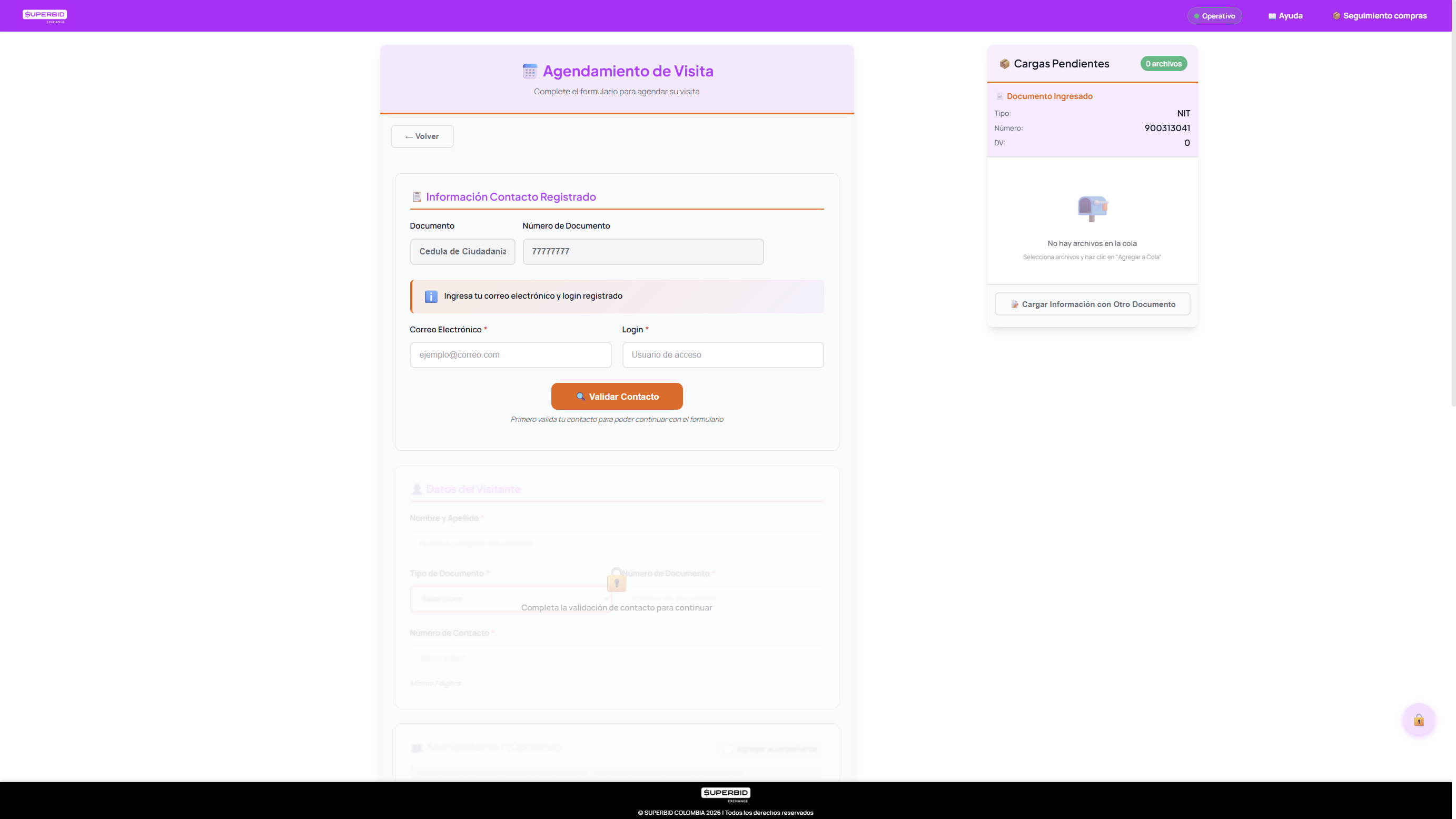Click the blue info icon in the alert
Viewport: 1456px width, 819px height.
click(x=431, y=296)
